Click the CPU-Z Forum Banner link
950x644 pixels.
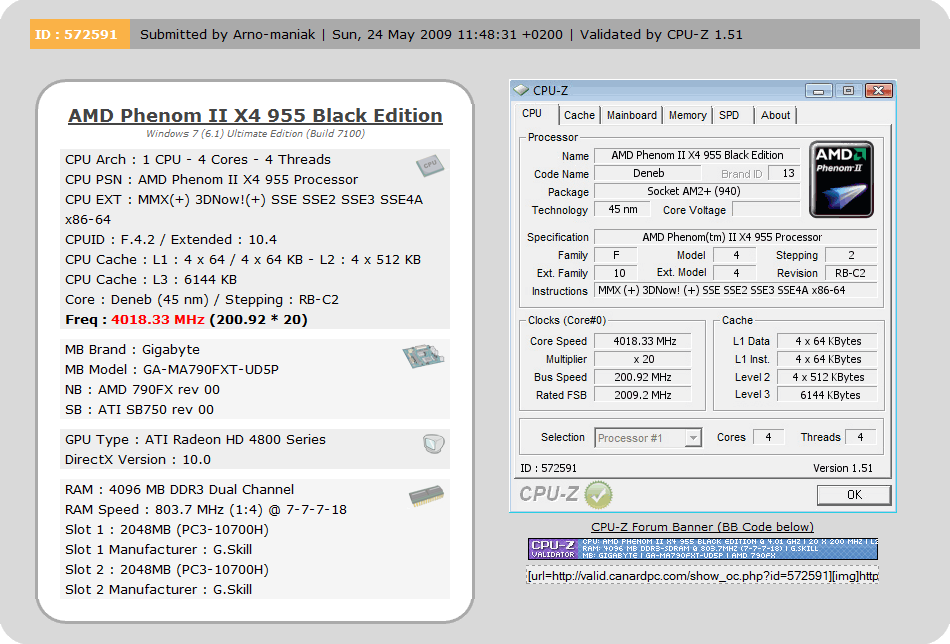click(702, 527)
